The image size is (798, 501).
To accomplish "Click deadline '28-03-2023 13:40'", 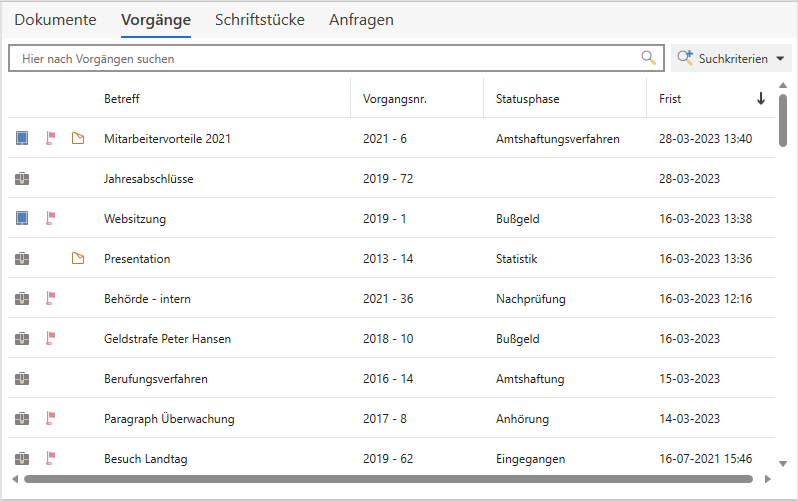I will tap(705, 138).
